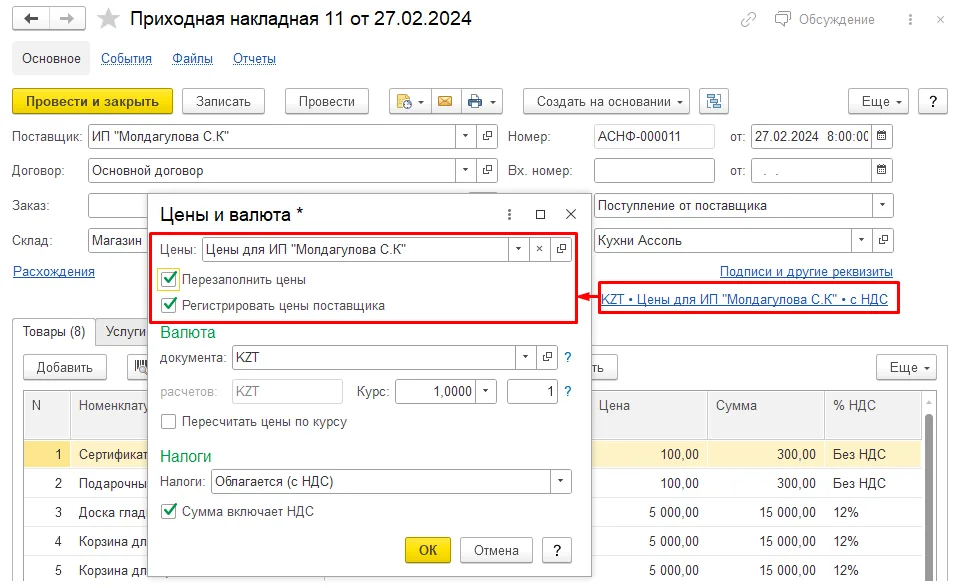Screen dimensions: 955x588
Task: Click the Провести и закрыть button
Action: (x=93, y=102)
